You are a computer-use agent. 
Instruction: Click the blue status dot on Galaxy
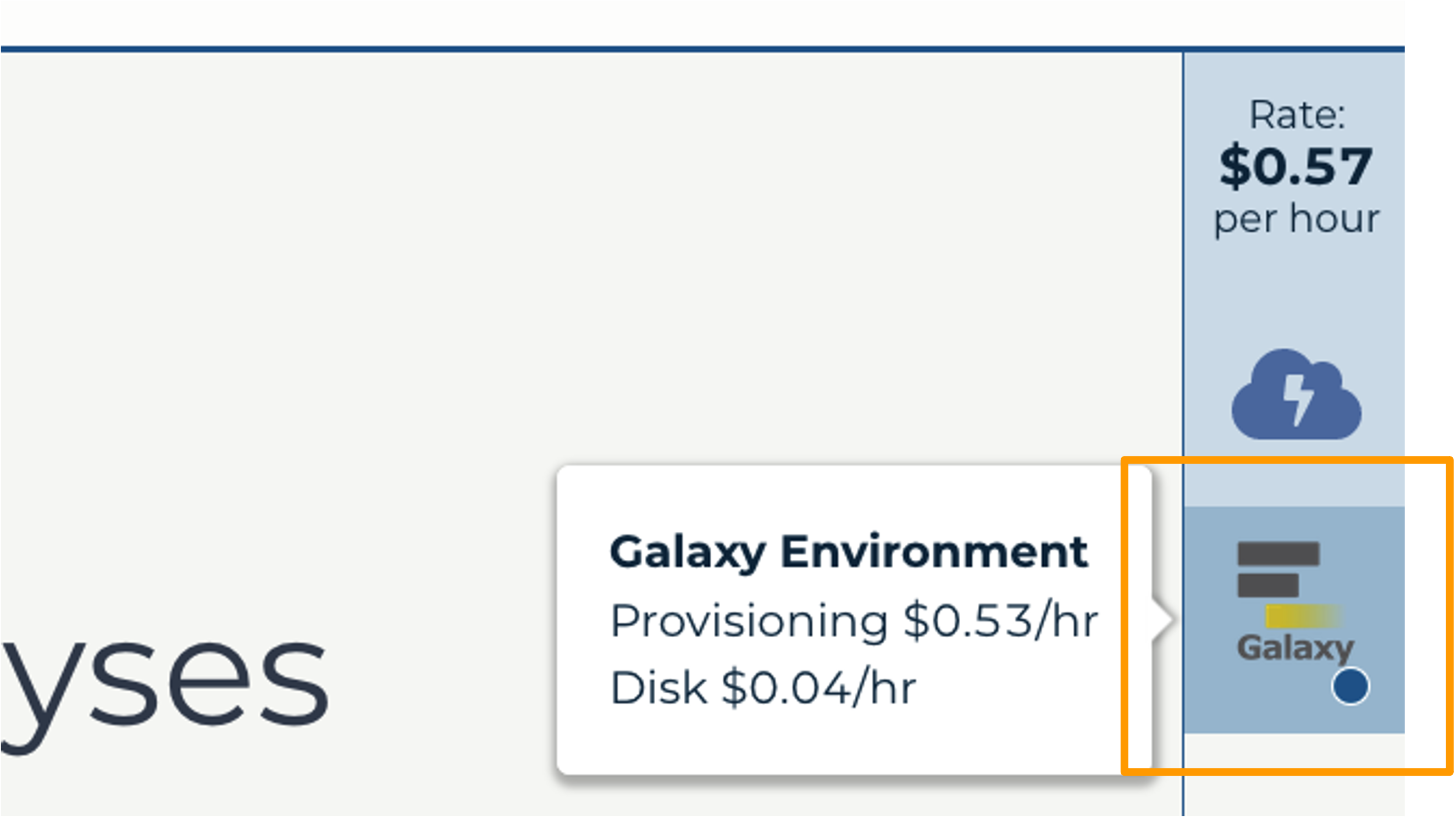tap(1350, 686)
